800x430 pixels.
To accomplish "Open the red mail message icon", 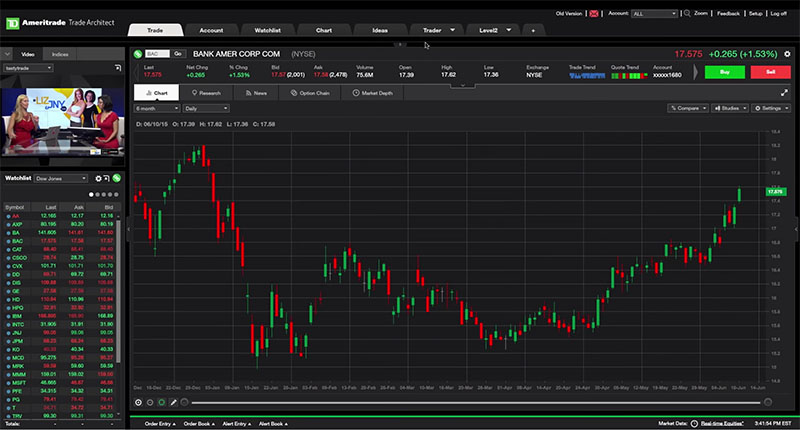I will [594, 14].
